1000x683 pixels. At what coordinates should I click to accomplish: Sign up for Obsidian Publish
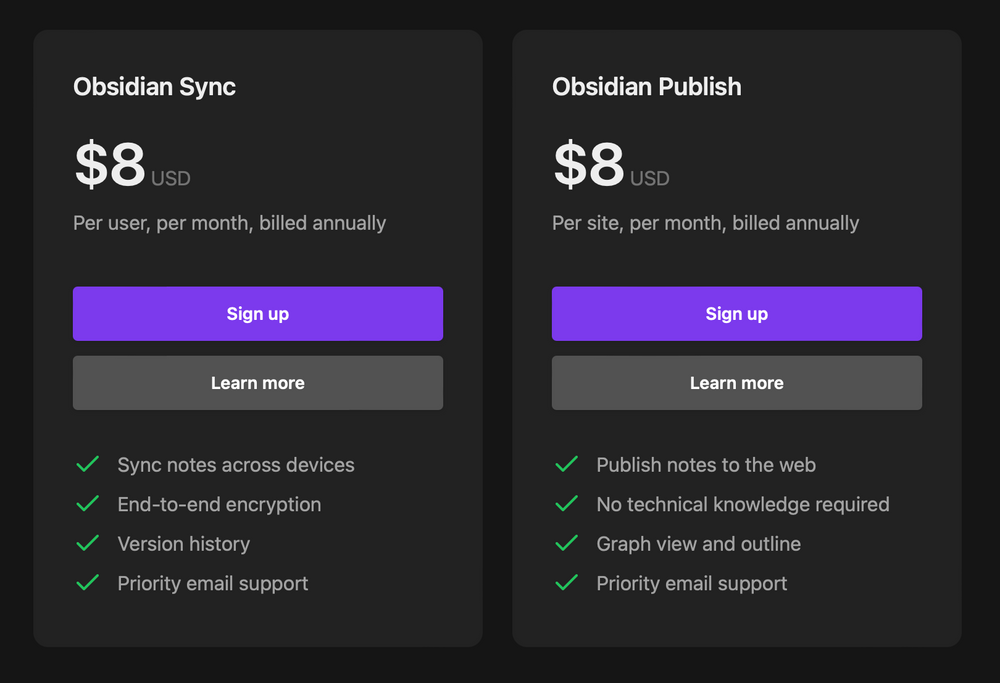point(736,313)
